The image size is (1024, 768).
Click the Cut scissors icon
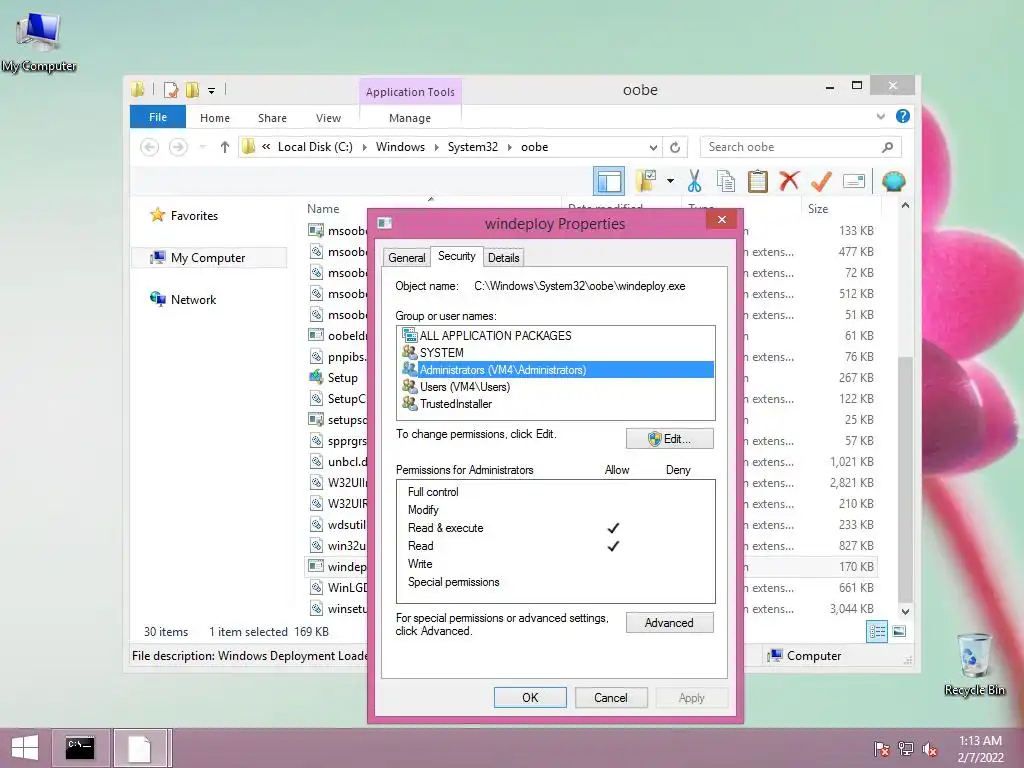tap(694, 181)
